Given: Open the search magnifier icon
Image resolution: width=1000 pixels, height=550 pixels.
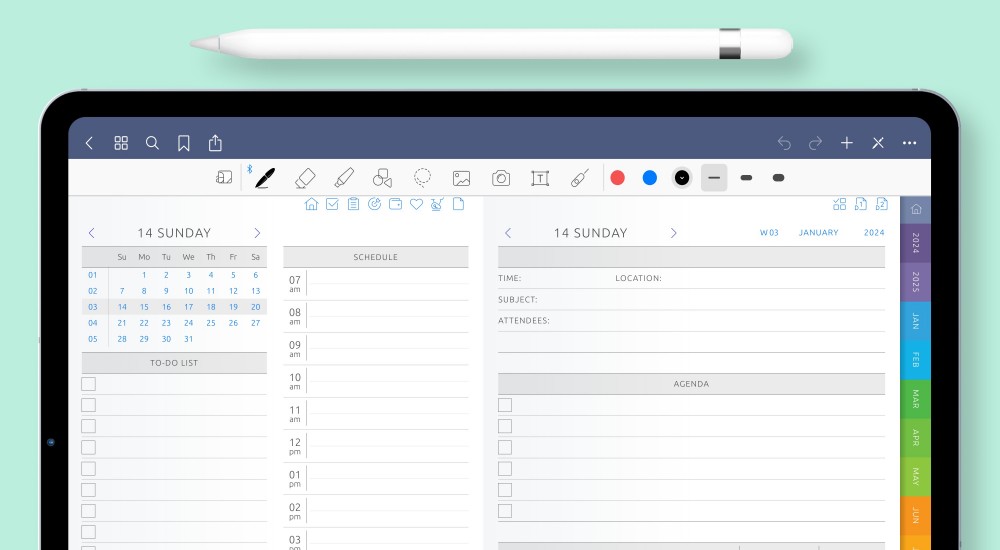Looking at the screenshot, I should tap(152, 143).
